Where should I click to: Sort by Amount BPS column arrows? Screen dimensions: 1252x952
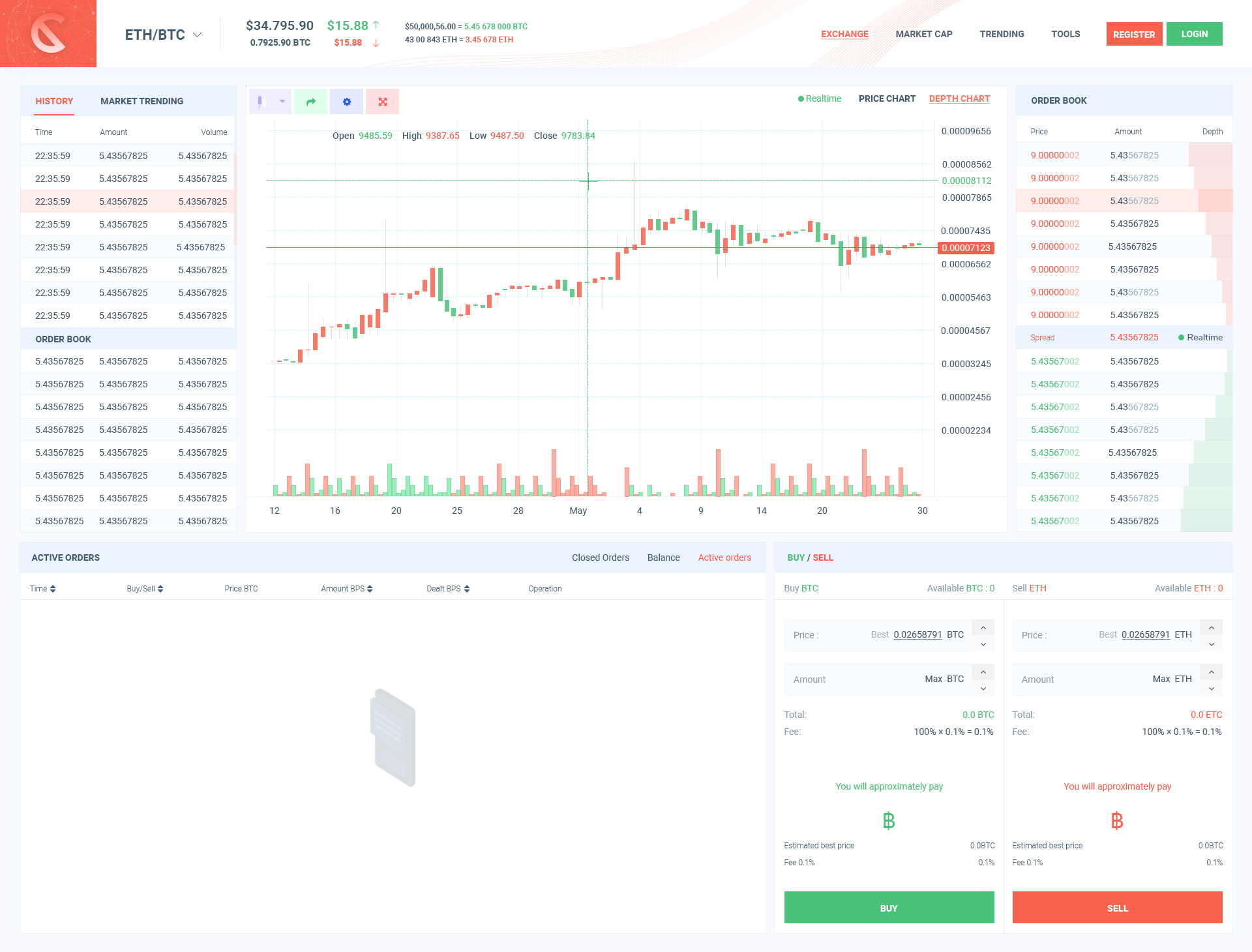370,589
